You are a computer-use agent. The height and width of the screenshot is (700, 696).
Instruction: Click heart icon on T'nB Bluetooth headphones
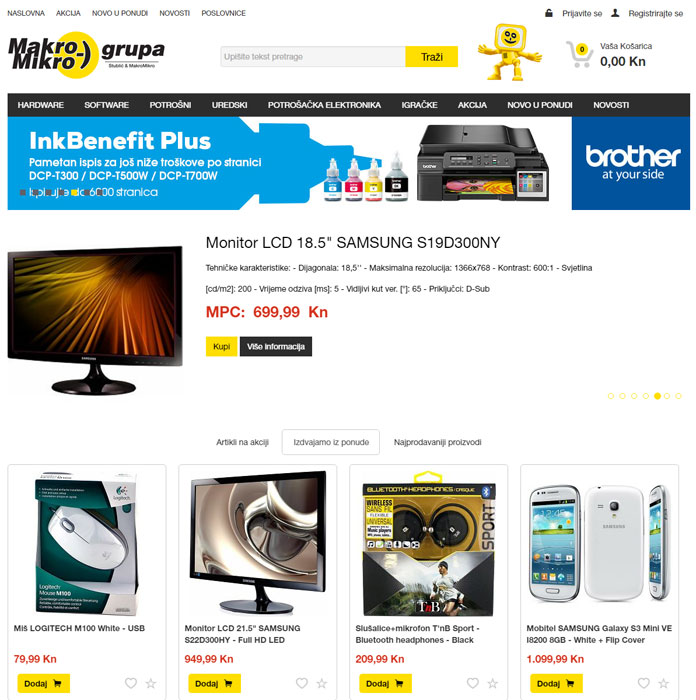473,683
